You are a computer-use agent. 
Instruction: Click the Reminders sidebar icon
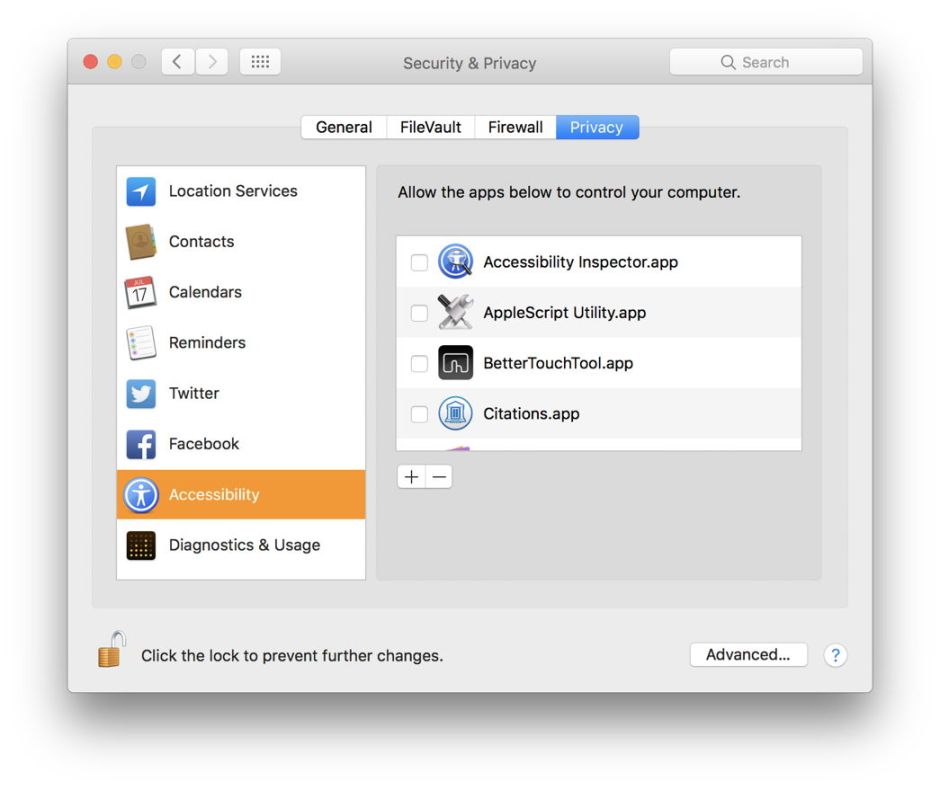coord(141,342)
